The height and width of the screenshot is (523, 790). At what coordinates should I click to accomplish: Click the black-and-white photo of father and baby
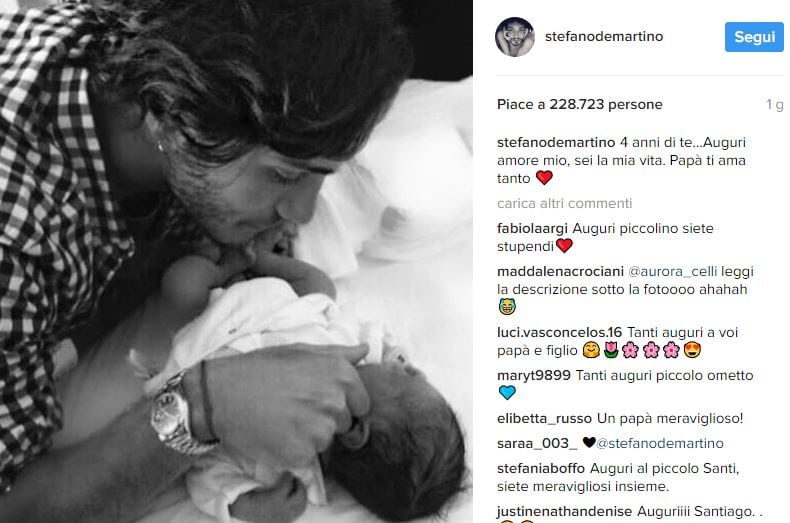coord(236,262)
